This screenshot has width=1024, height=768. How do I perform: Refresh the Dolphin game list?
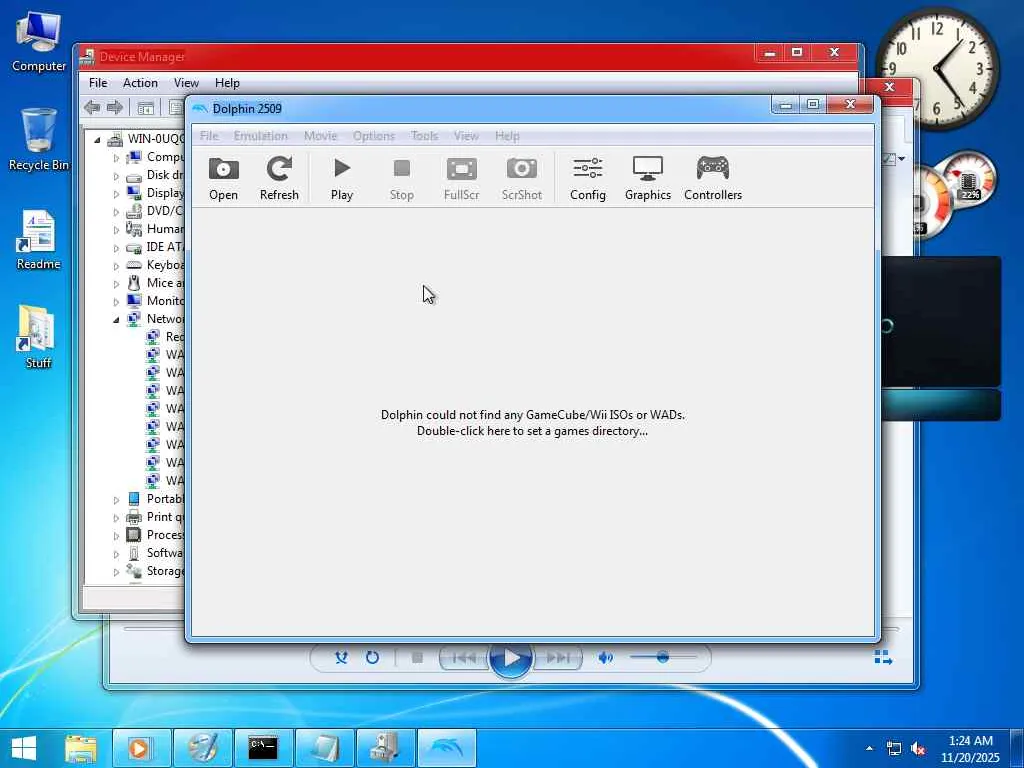pos(279,178)
